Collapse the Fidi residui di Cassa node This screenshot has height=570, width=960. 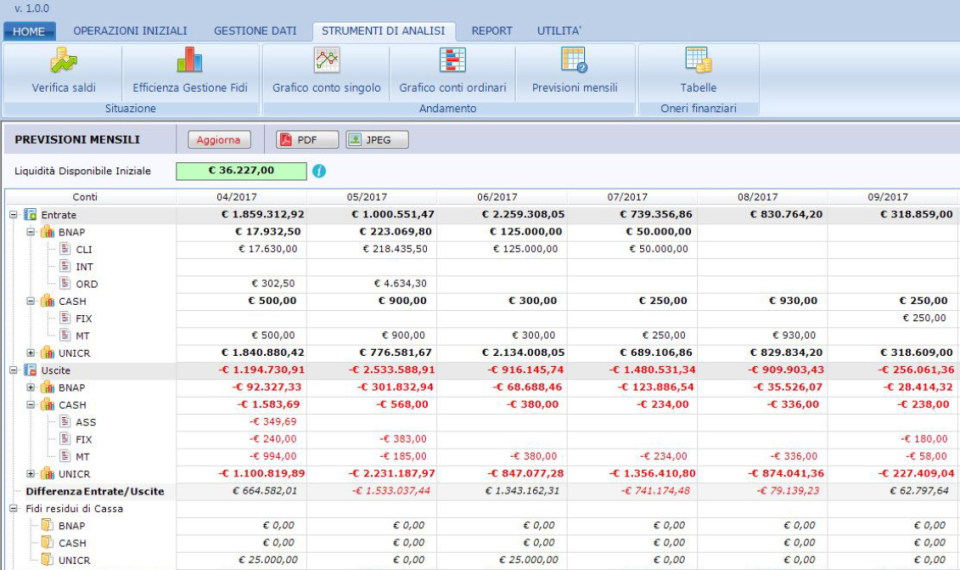pos(14,509)
